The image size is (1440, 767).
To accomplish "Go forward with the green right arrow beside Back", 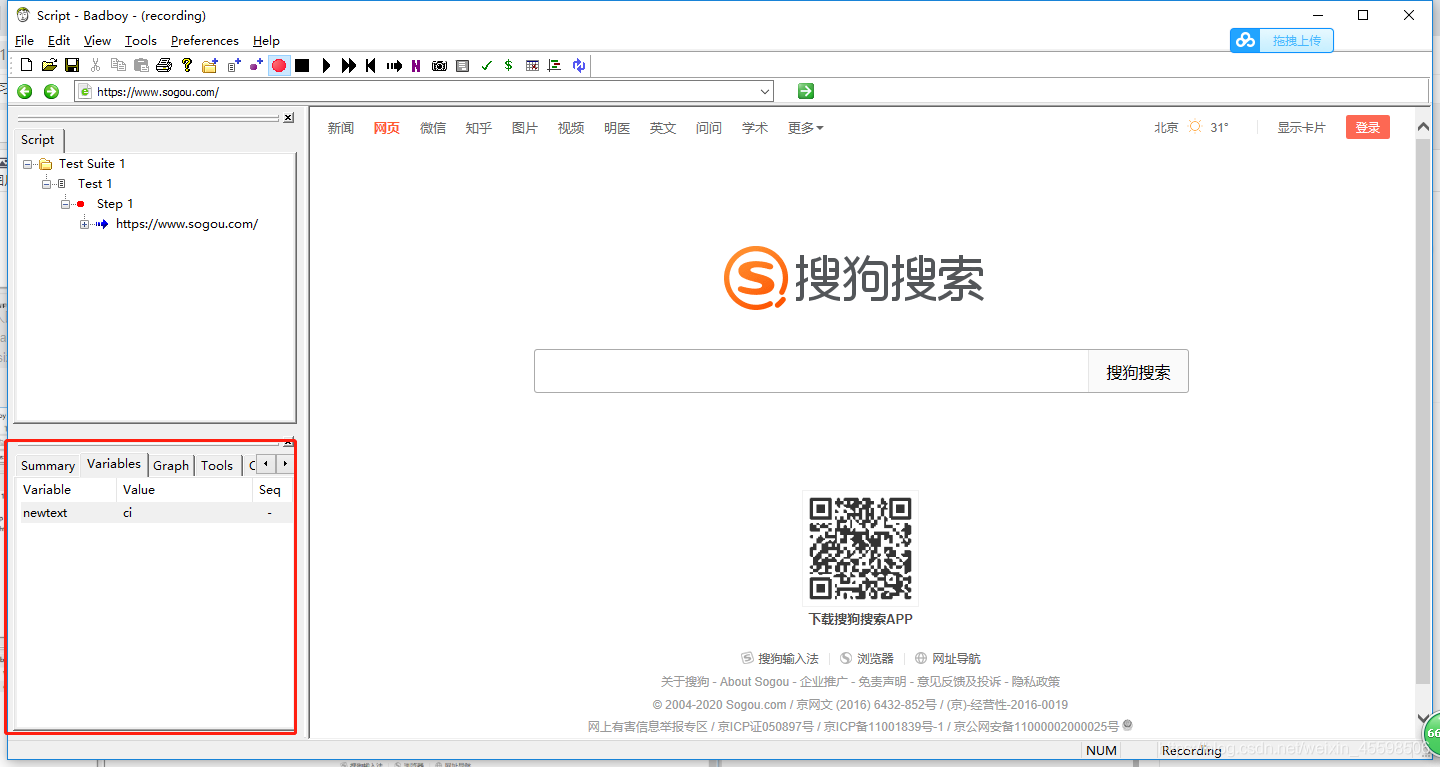I will [x=52, y=91].
